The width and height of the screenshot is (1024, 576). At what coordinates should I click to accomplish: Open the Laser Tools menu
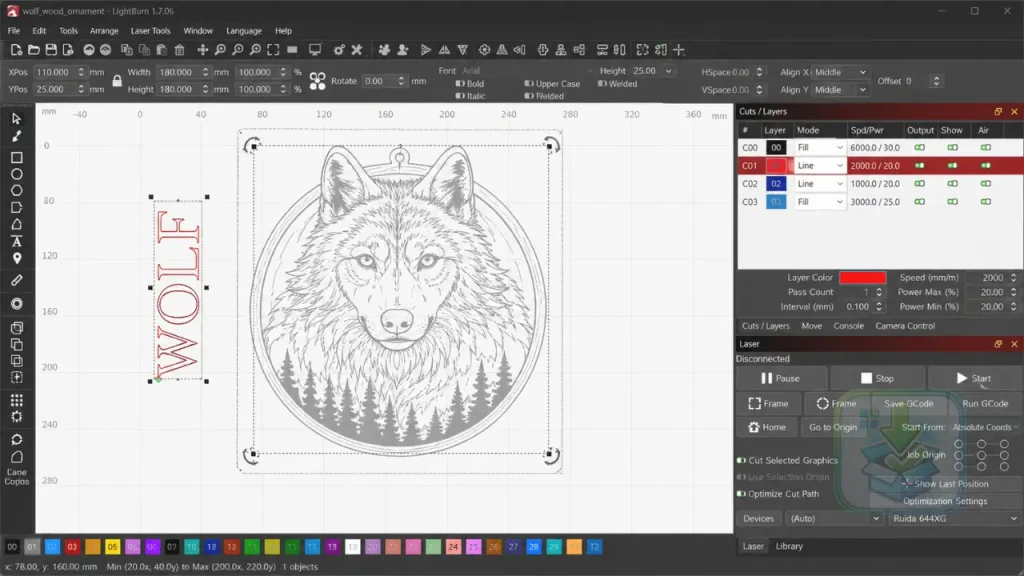(150, 31)
